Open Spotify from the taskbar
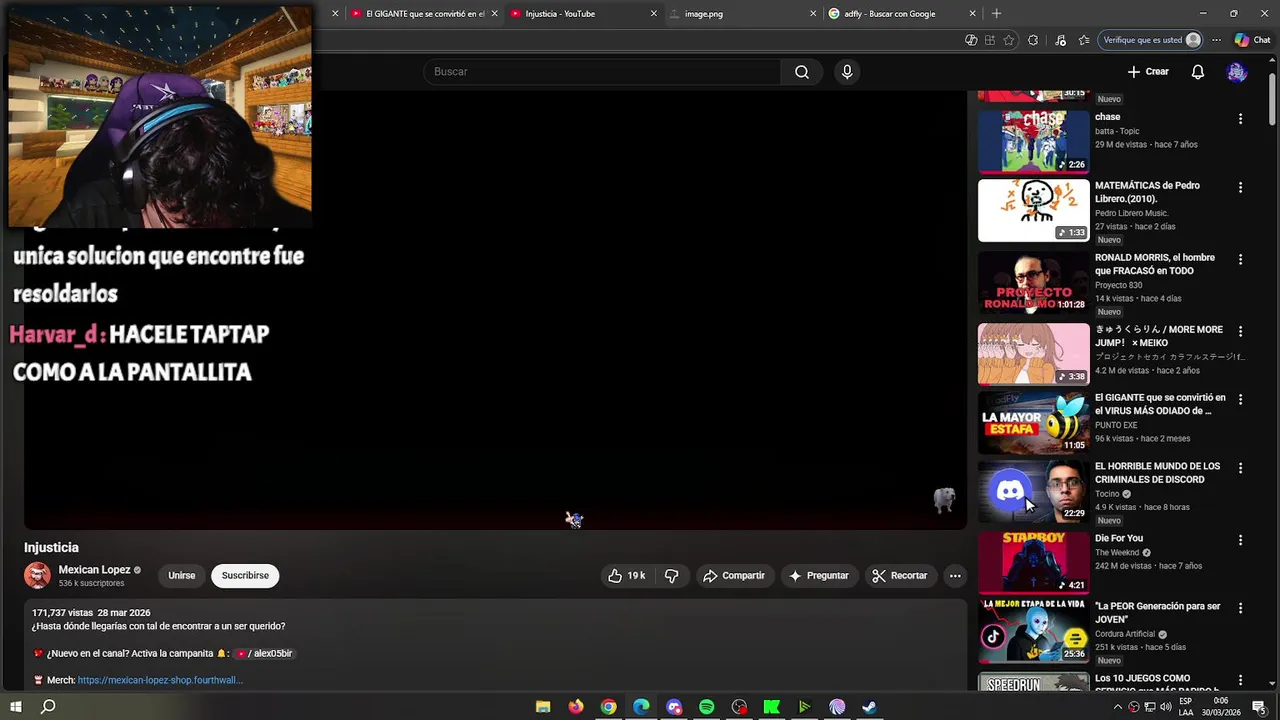The width and height of the screenshot is (1280, 720). [x=706, y=707]
